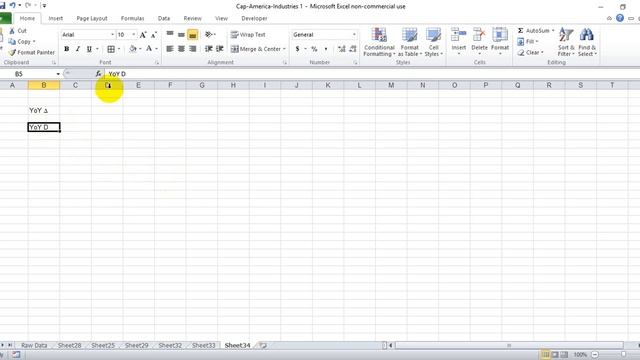
Task: Apply the cell borders icon
Action: [x=111, y=49]
